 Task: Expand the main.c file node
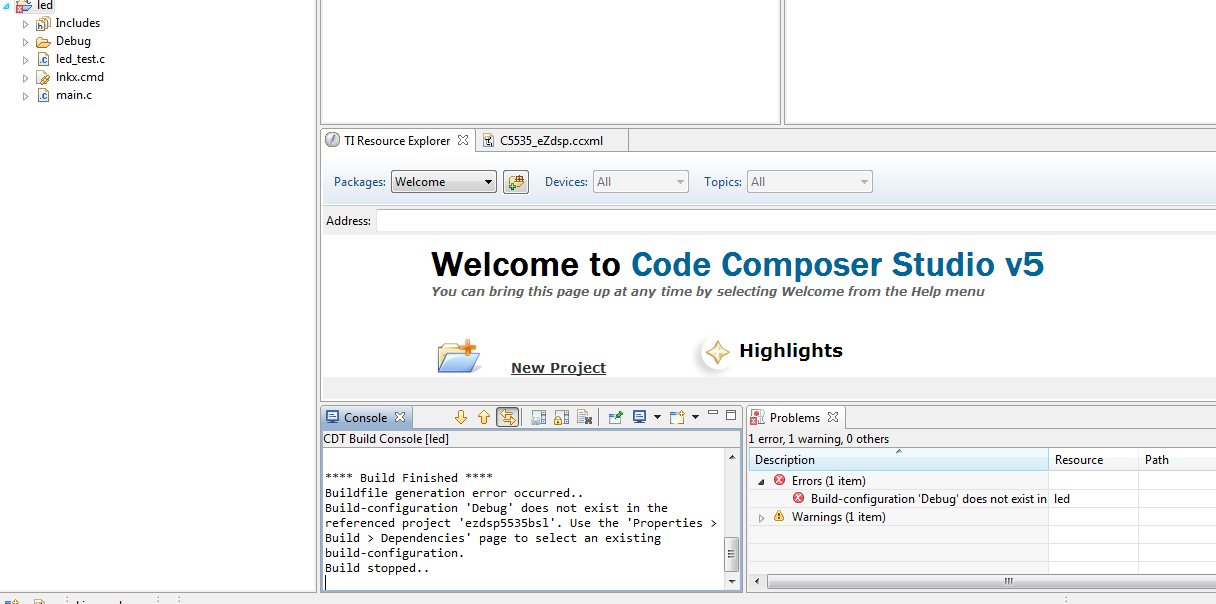point(26,95)
